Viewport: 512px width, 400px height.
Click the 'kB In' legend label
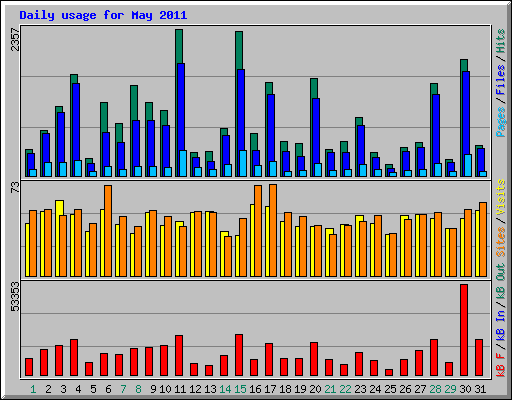(500, 326)
